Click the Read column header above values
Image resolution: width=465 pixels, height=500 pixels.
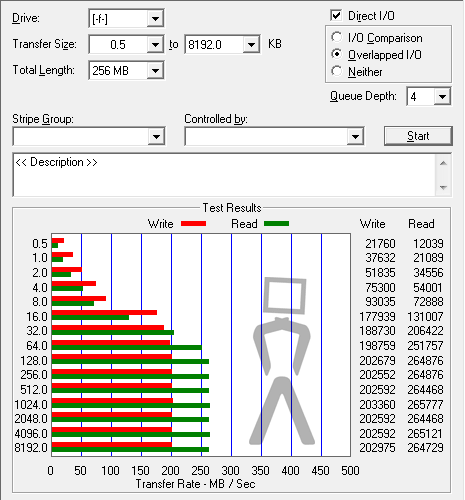(x=421, y=224)
